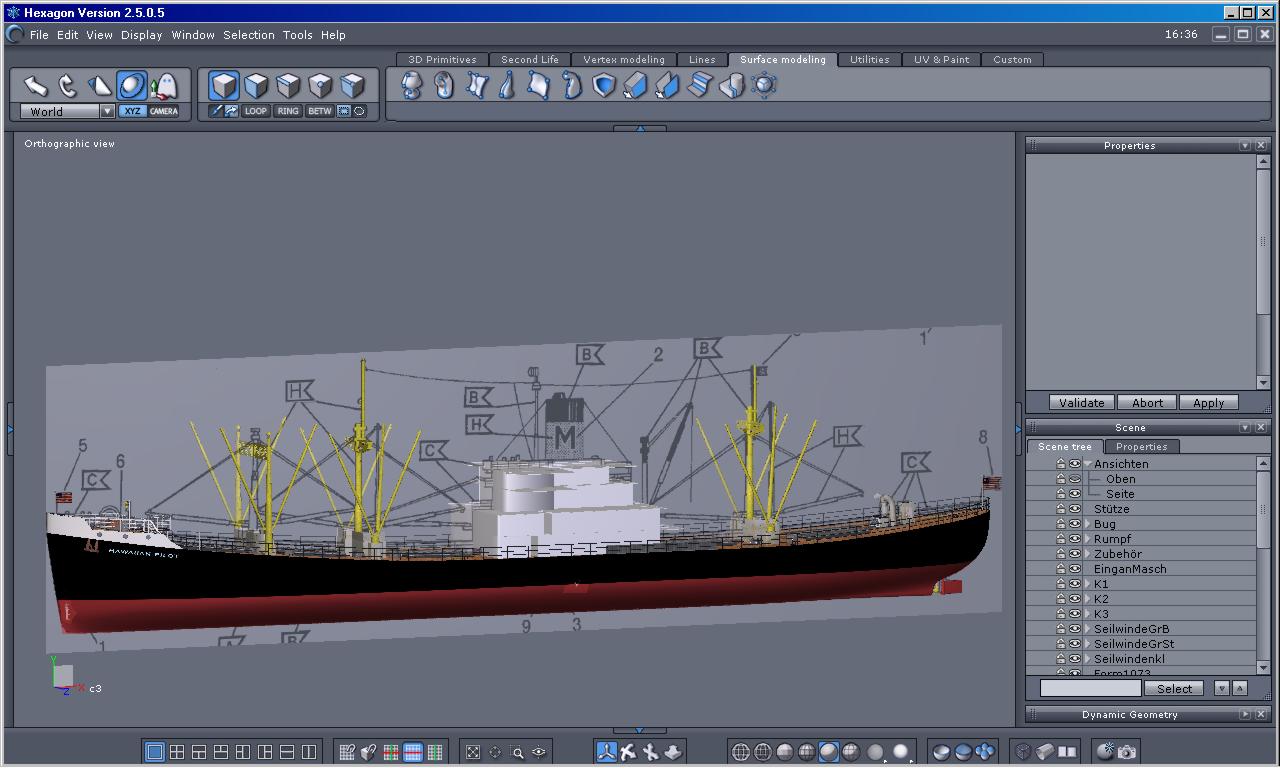Choose the scale manipulator tool
1280x768 pixels.
[x=100, y=86]
